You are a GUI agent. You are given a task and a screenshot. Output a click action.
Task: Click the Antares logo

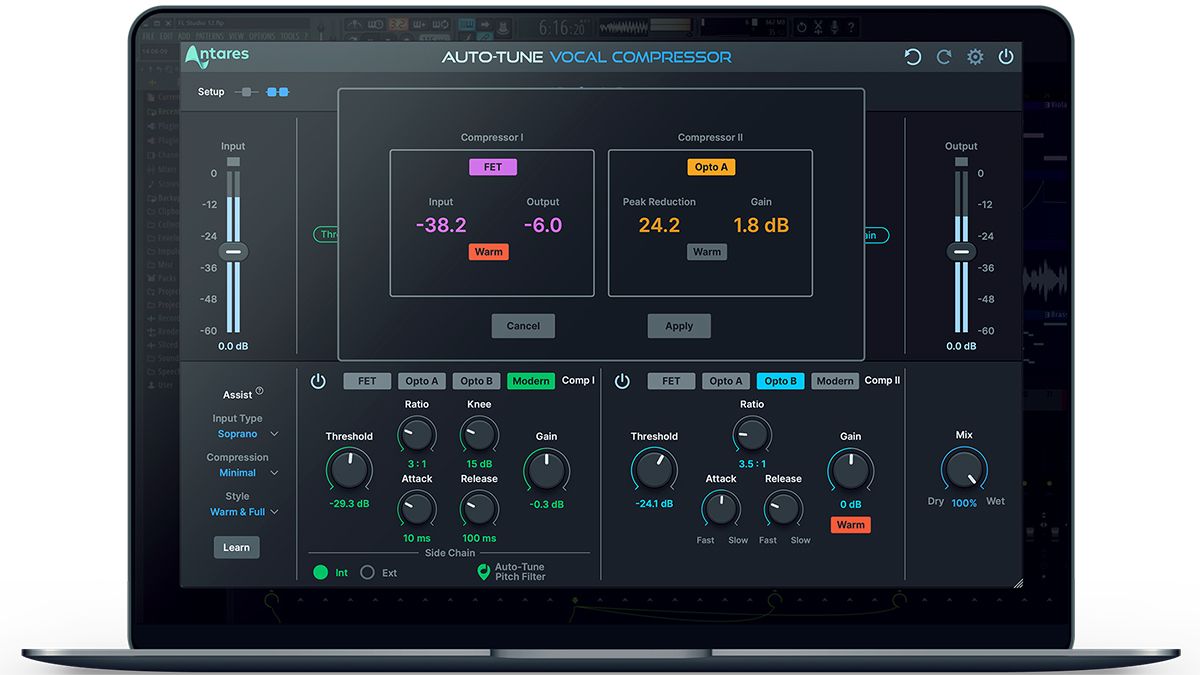pyautogui.click(x=217, y=56)
